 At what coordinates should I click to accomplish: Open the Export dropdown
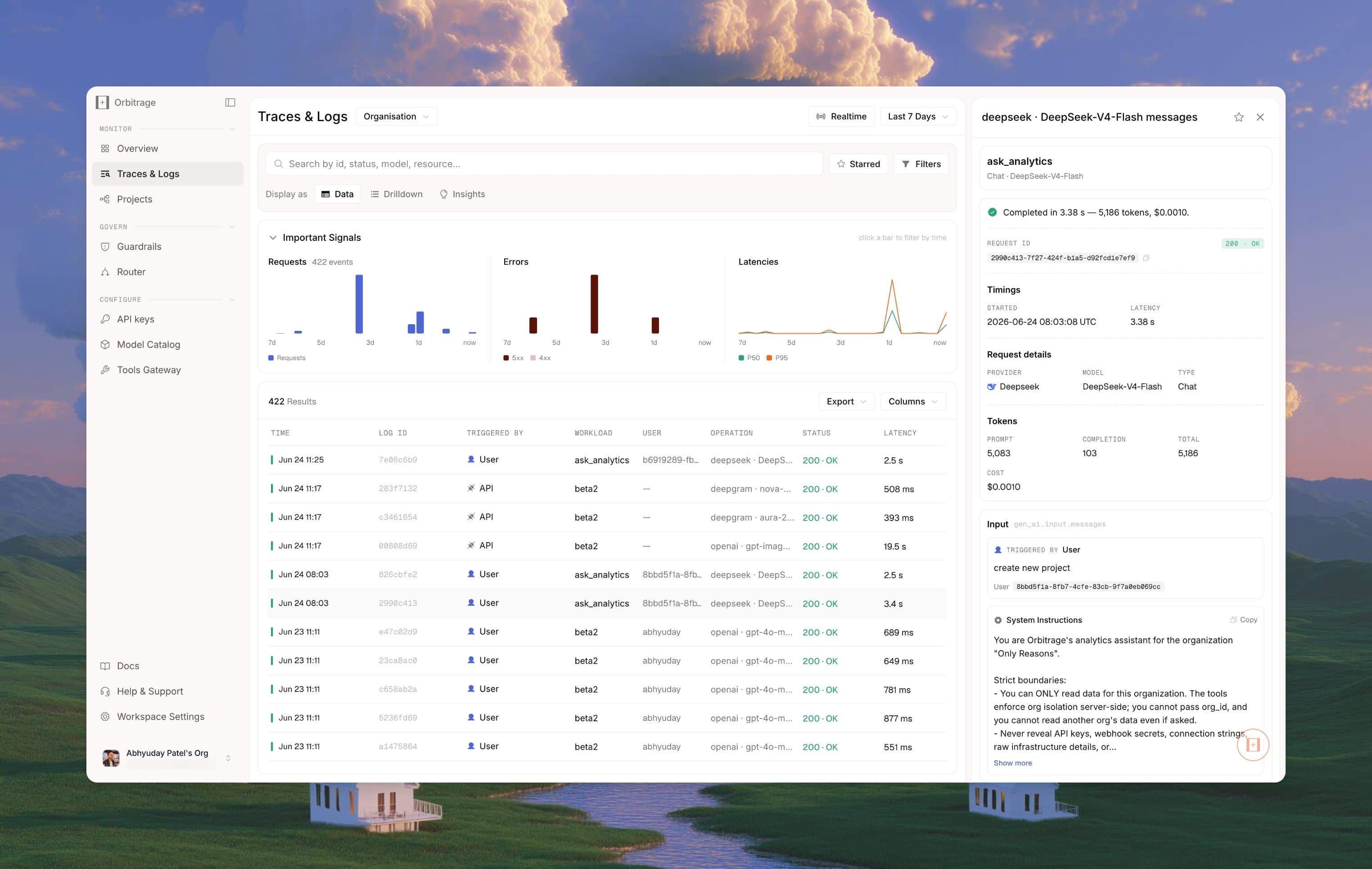coord(846,402)
